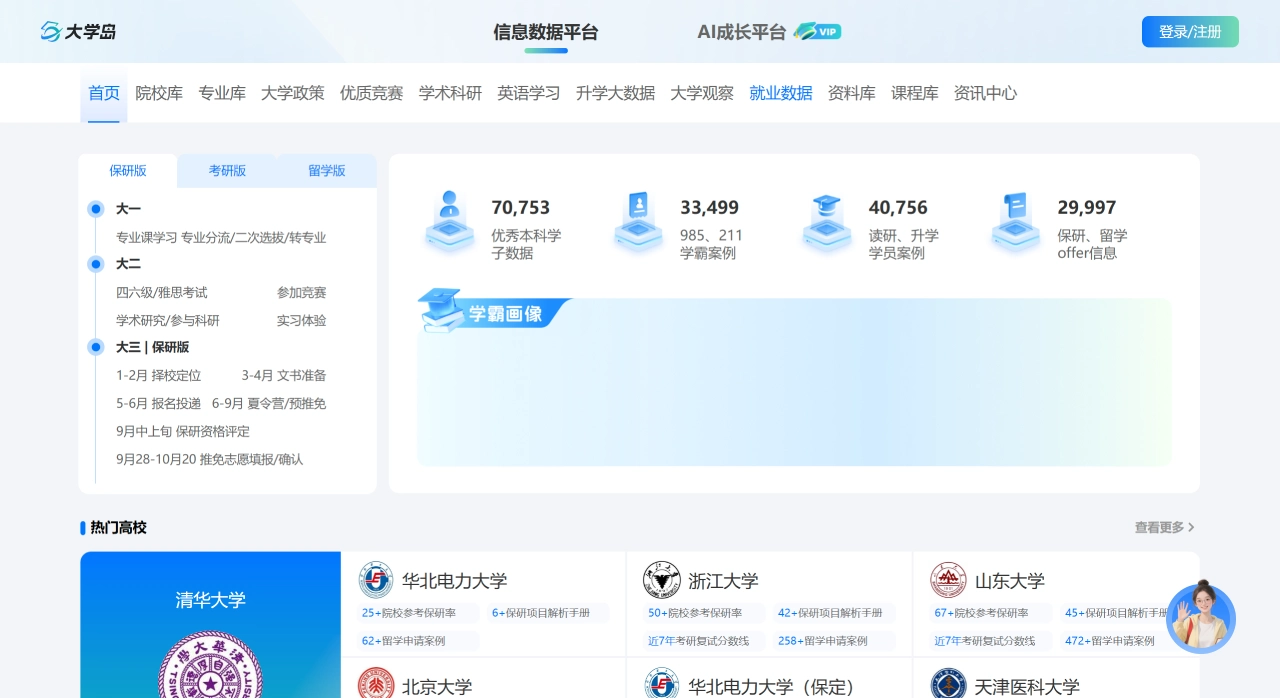Screen dimensions: 1280x698
Task: Click the 985、211学霸案例 stat icon
Action: click(x=638, y=221)
